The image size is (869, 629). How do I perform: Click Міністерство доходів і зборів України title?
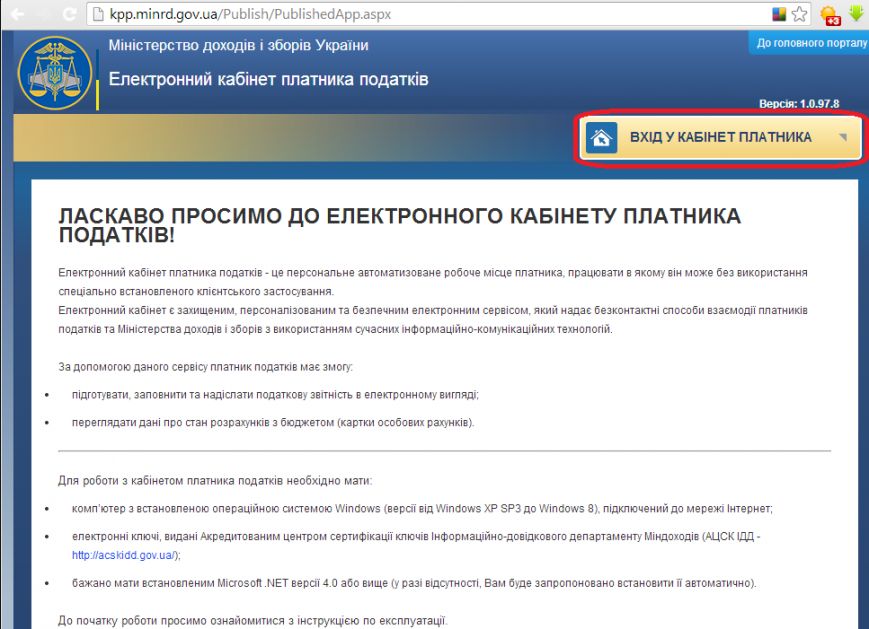point(238,45)
